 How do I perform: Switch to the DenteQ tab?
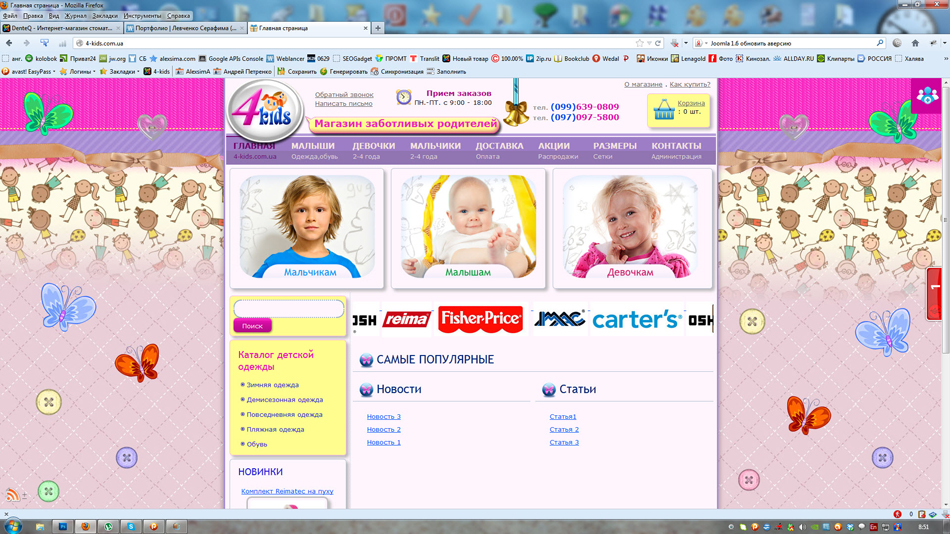coord(62,28)
